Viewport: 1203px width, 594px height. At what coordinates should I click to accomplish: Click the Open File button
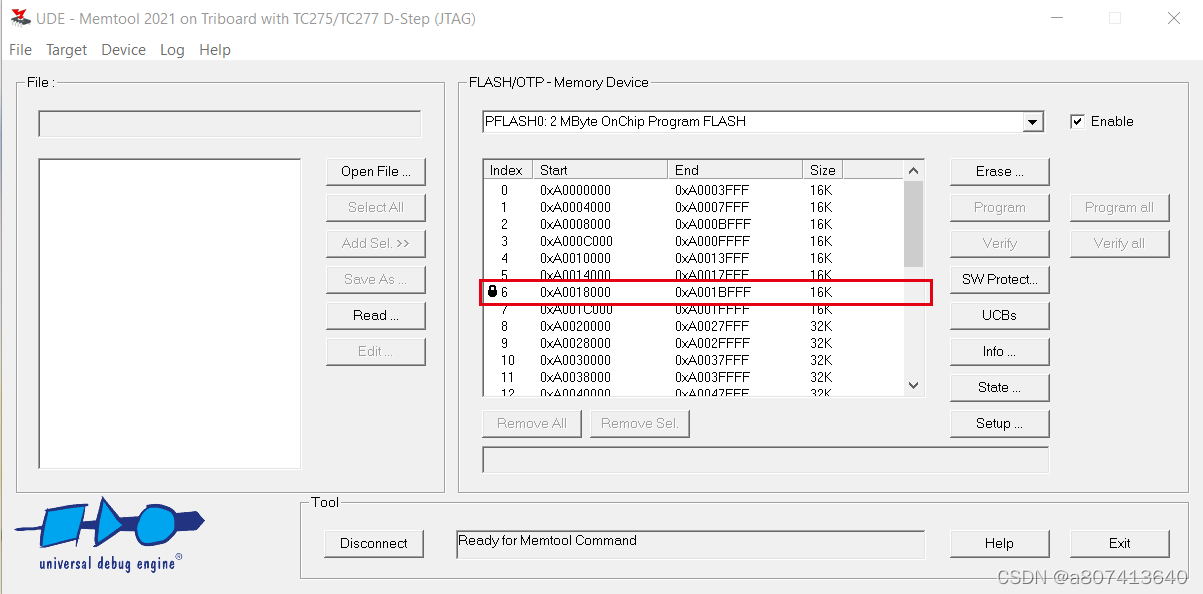click(376, 171)
